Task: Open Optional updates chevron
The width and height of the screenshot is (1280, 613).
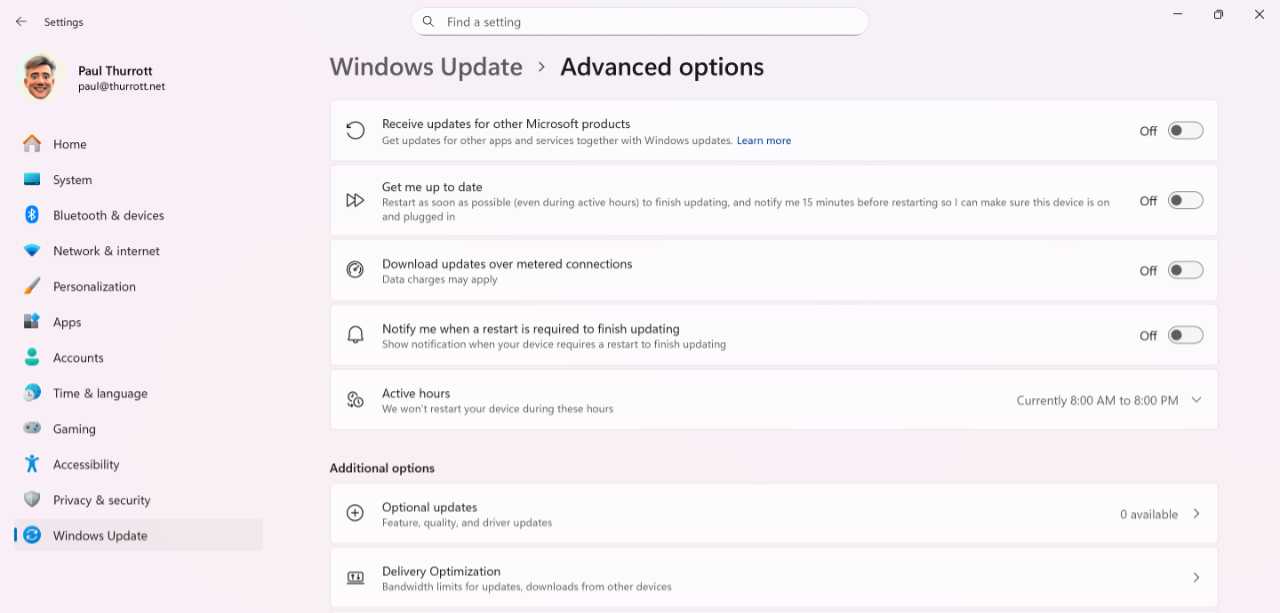Action: pos(1196,514)
